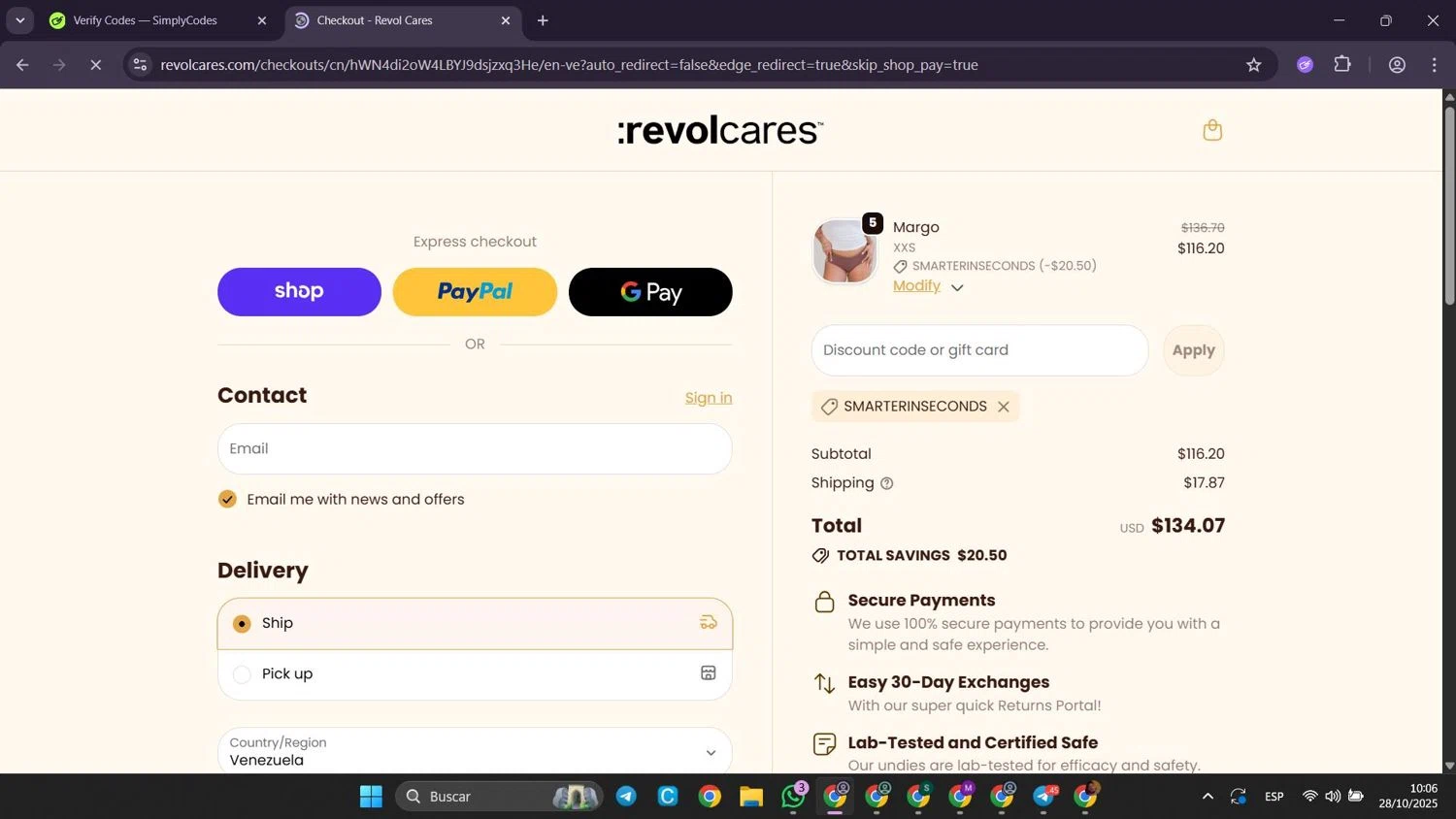Click the struck-through price $136.70
This screenshot has width=1456, height=819.
[x=1203, y=228]
